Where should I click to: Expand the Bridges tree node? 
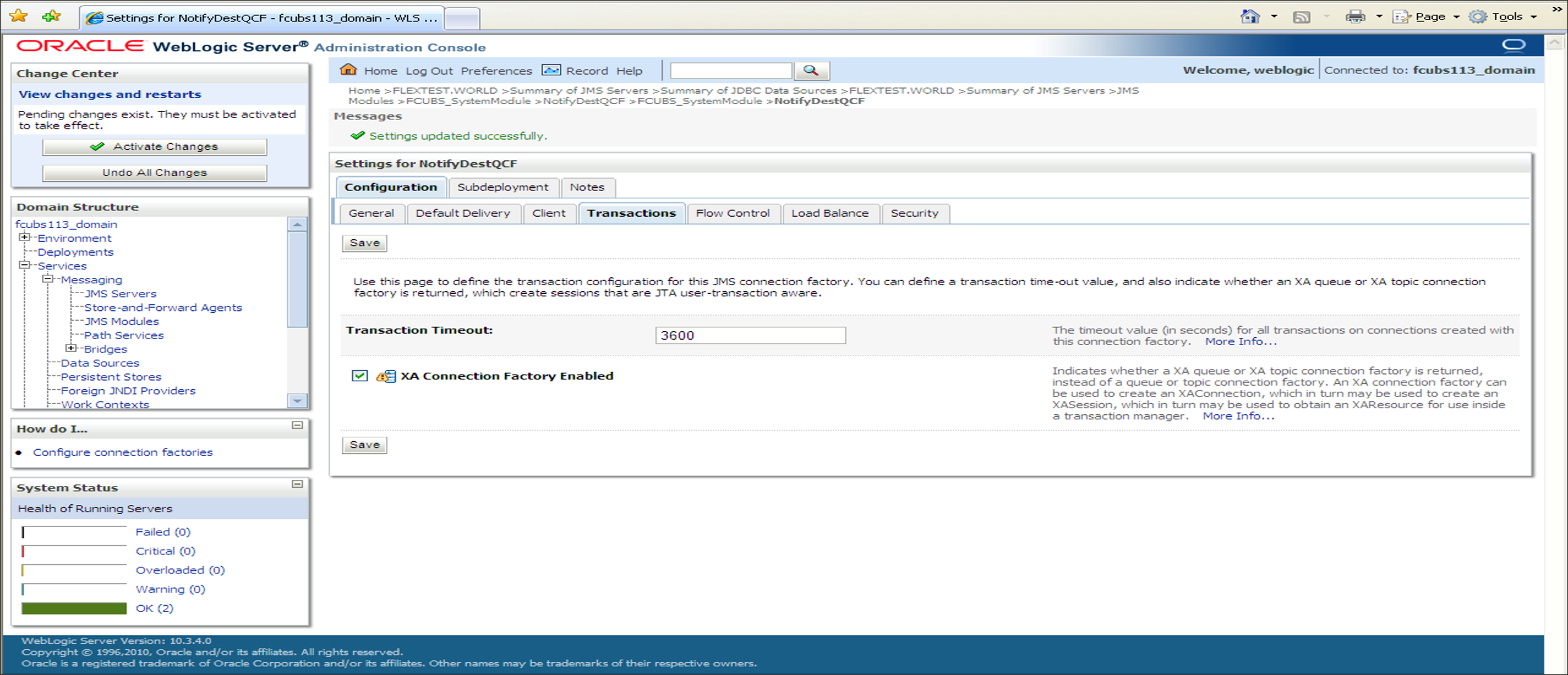pos(71,348)
